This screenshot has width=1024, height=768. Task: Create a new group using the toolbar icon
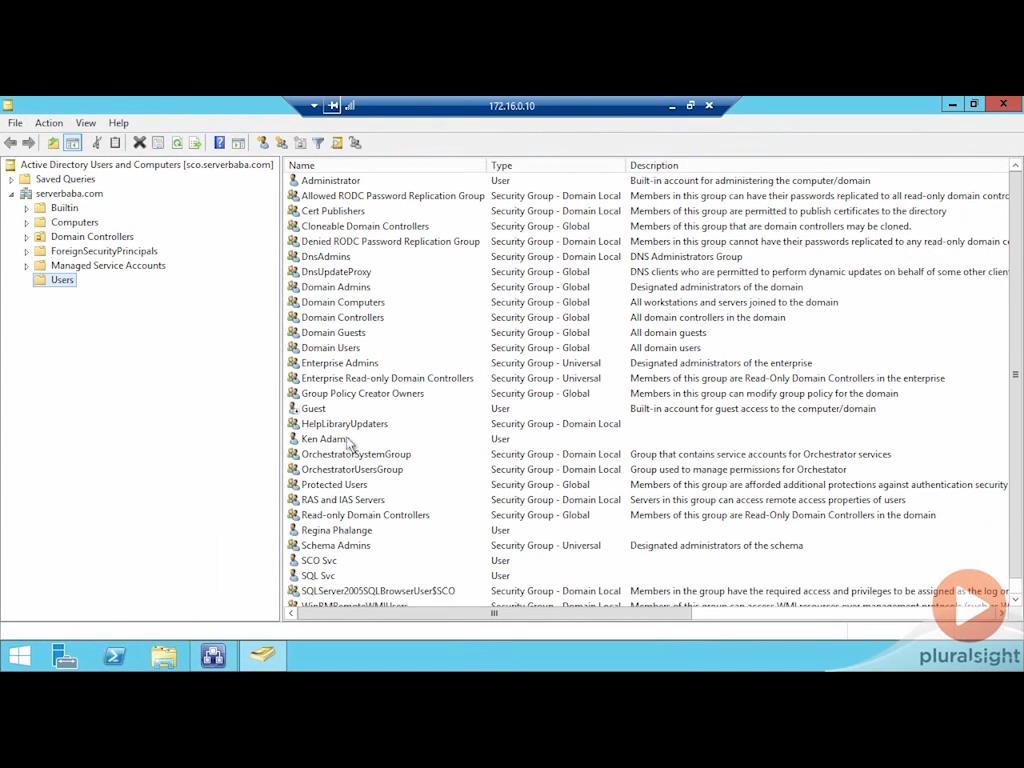point(282,142)
